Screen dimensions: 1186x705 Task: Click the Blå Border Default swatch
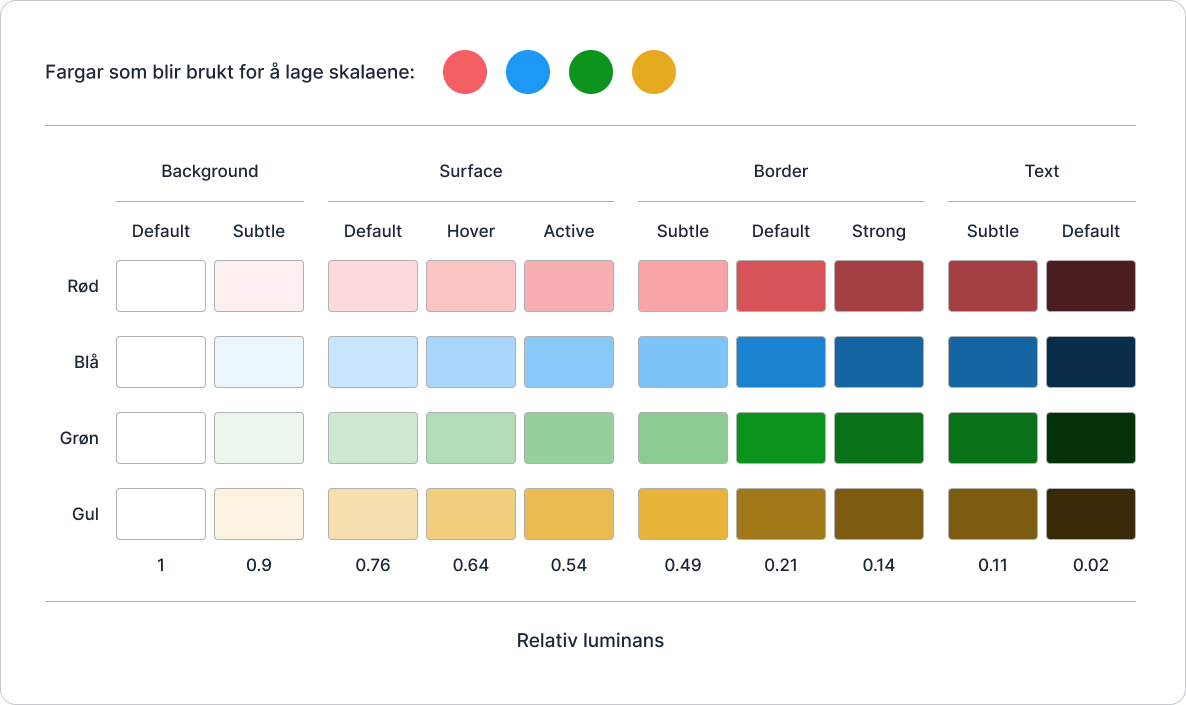tap(781, 362)
